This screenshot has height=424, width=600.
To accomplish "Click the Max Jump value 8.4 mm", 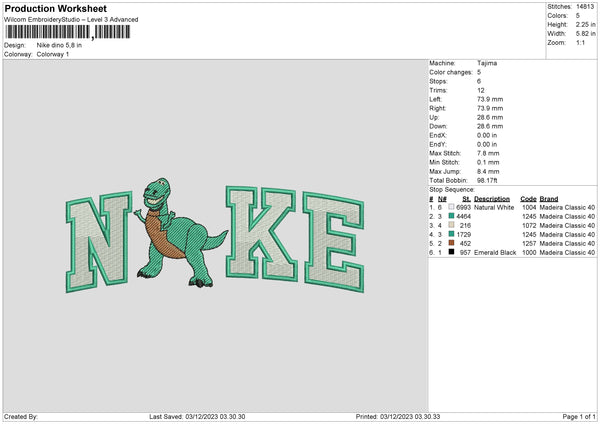I will coord(488,172).
